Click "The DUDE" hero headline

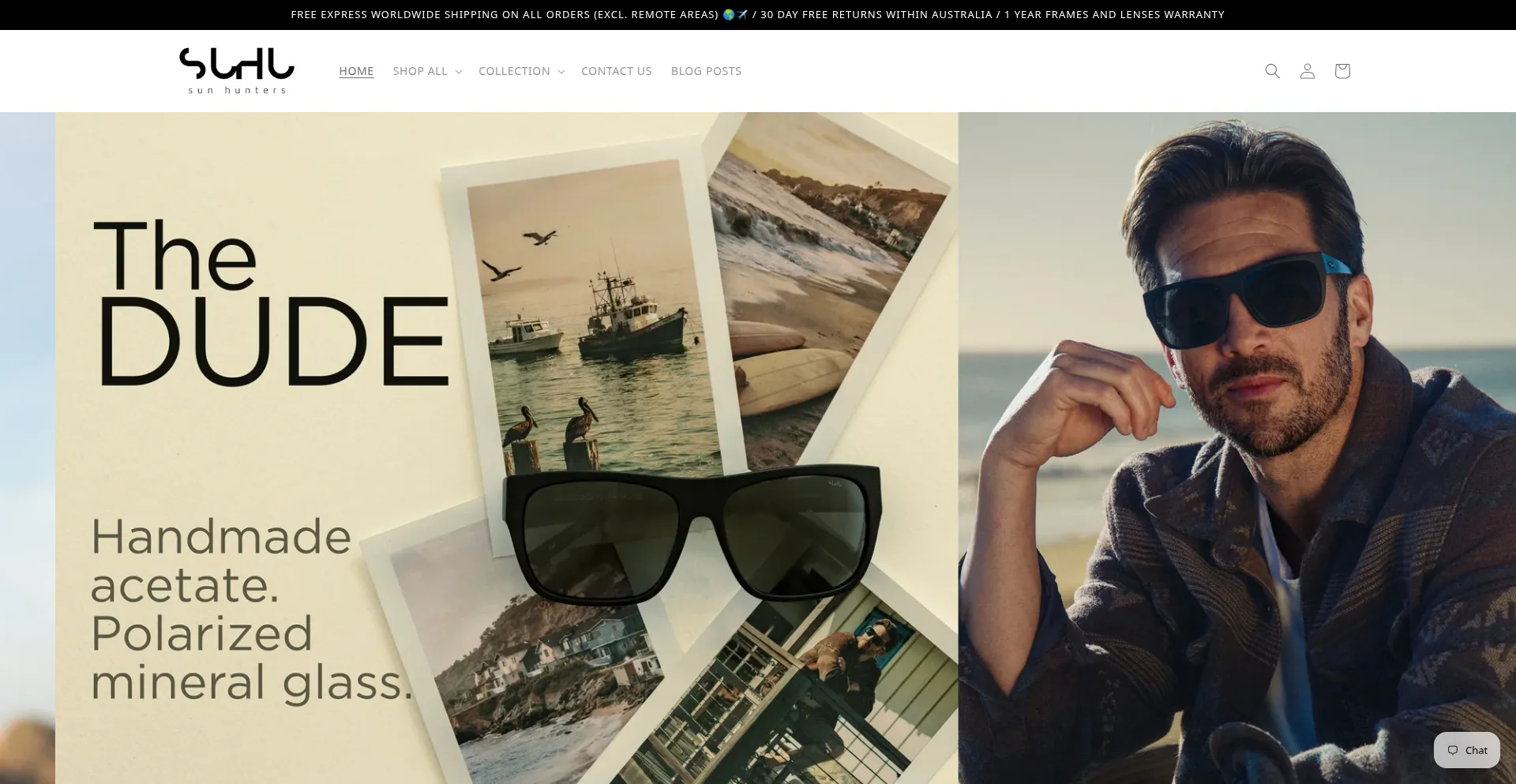pyautogui.click(x=271, y=303)
